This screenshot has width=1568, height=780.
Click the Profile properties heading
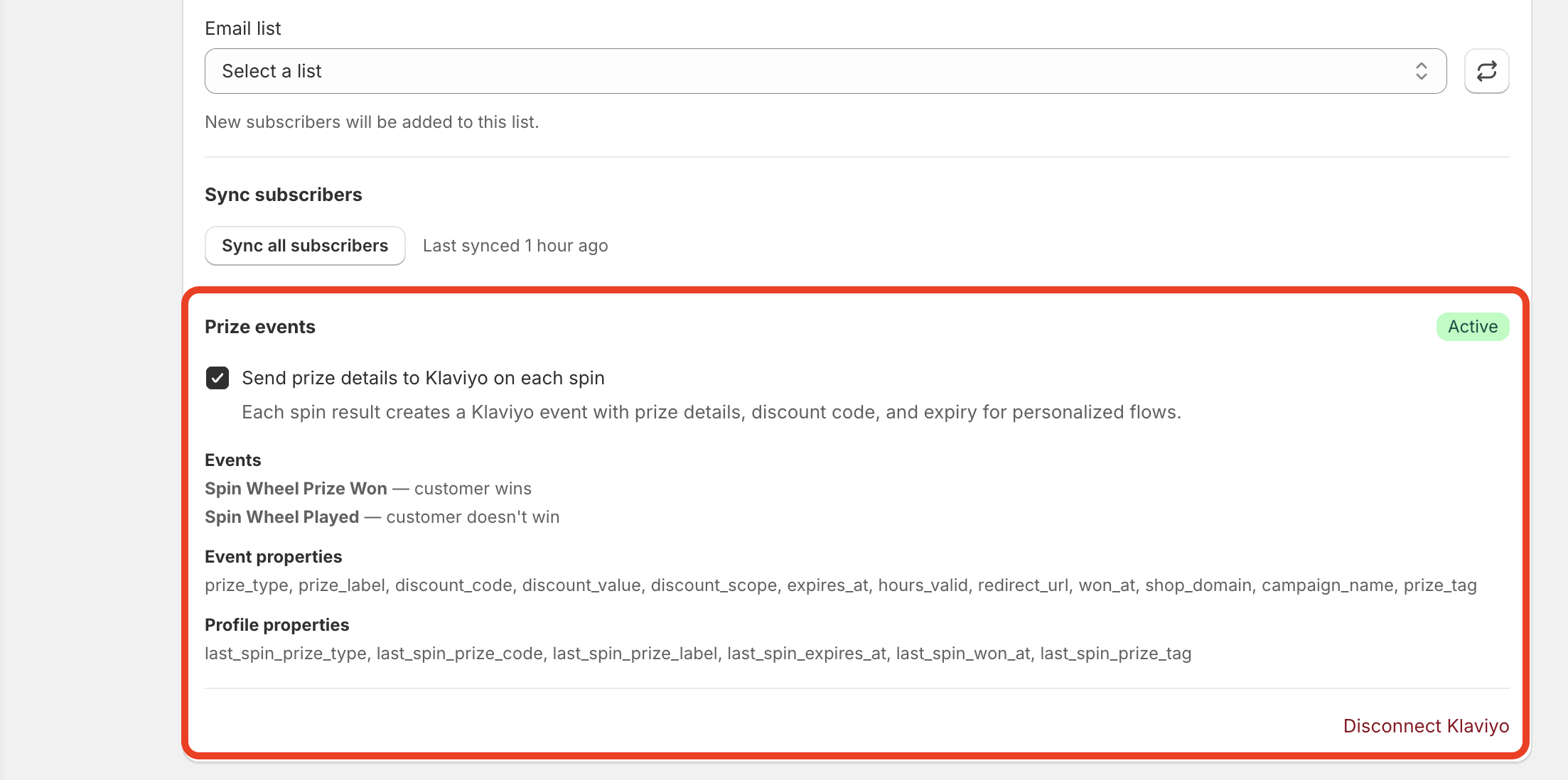(x=277, y=625)
